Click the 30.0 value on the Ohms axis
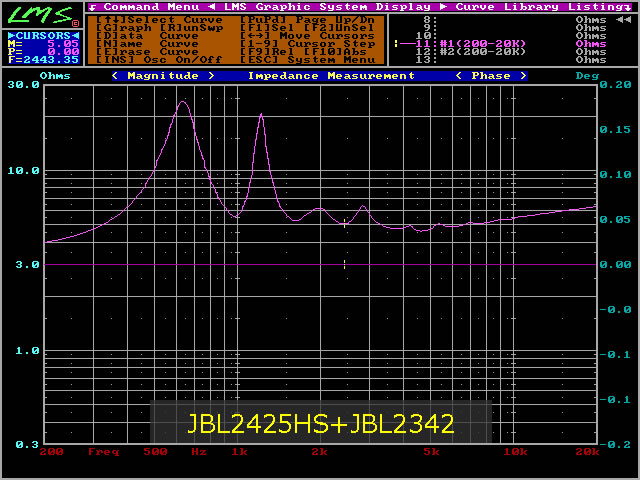Image resolution: width=640 pixels, height=480 pixels. coord(24,84)
